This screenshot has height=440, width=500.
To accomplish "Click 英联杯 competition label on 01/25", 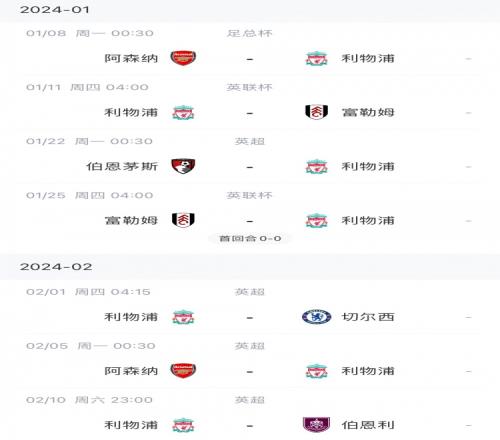I will pos(250,195).
